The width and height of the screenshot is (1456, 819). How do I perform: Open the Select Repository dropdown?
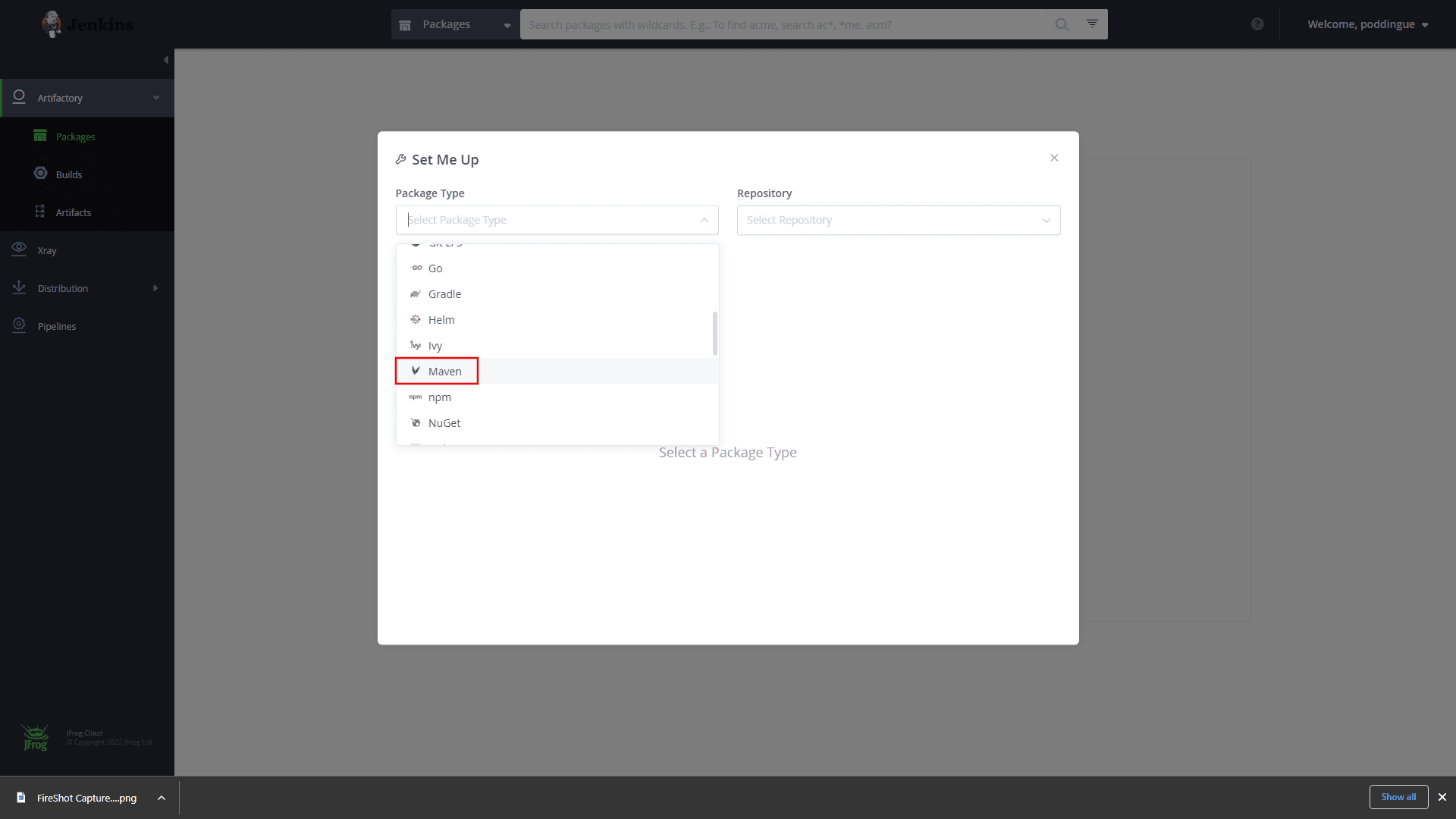(x=899, y=220)
